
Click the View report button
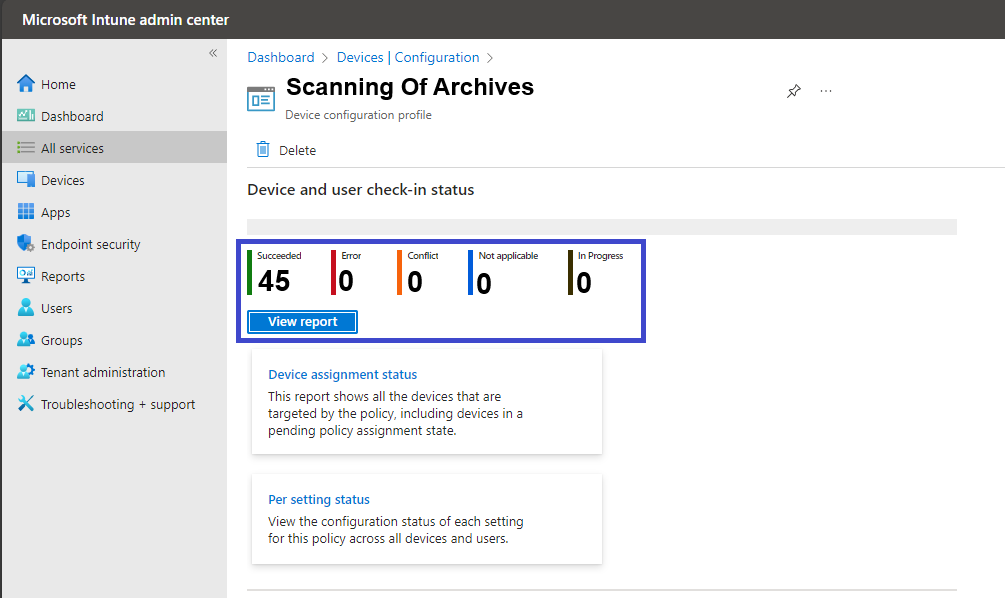tap(303, 322)
